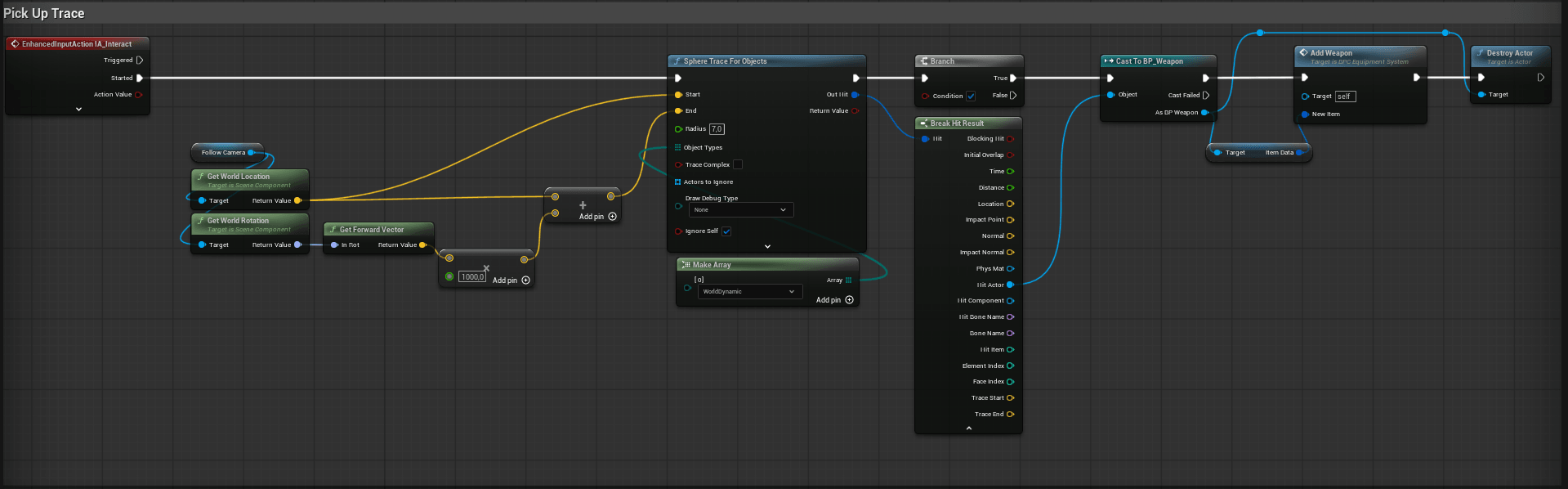Screen dimensions: 1568x489
Task: Click the Item Data output pin
Action: point(1300,153)
